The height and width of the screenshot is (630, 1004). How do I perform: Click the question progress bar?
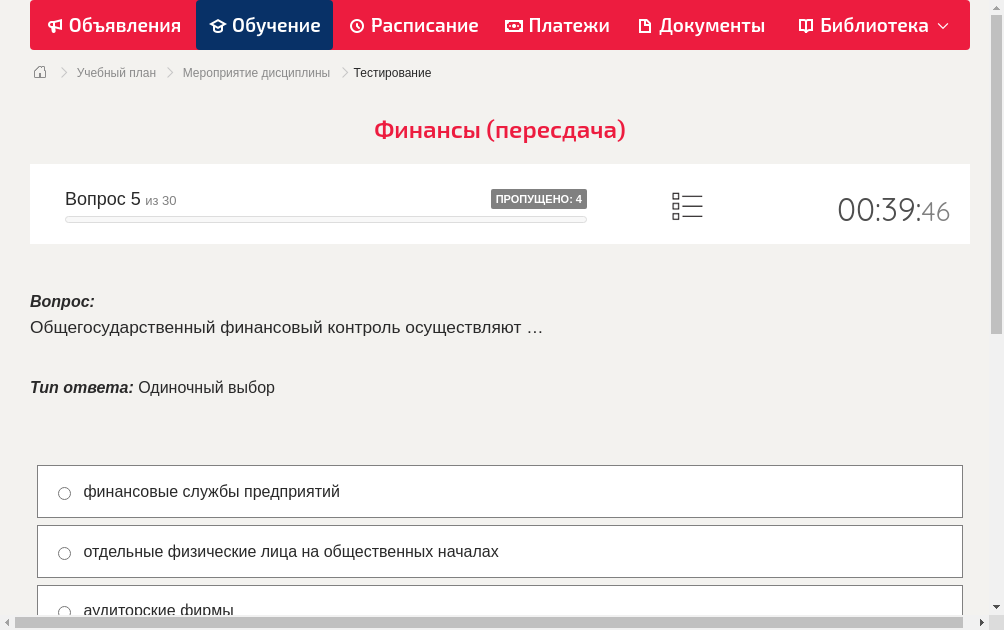[325, 219]
